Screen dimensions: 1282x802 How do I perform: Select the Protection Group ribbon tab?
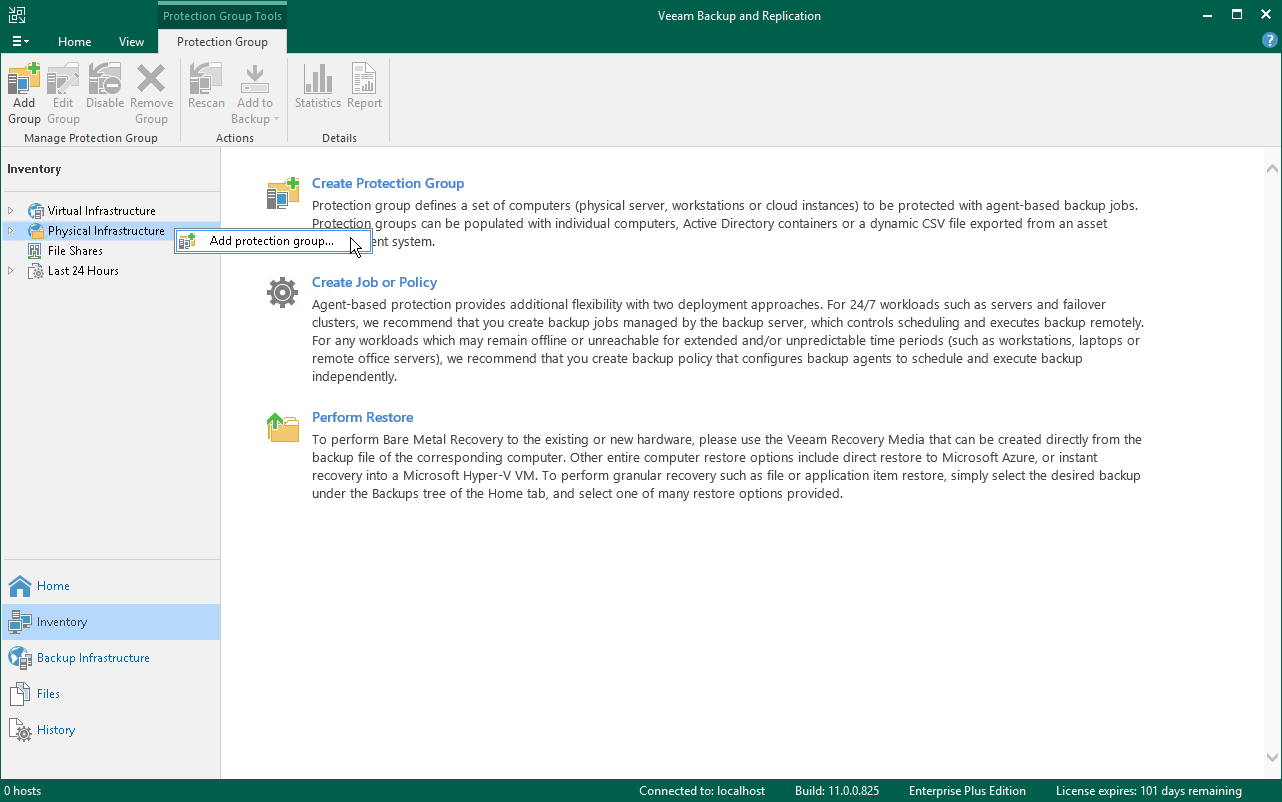coord(222,42)
